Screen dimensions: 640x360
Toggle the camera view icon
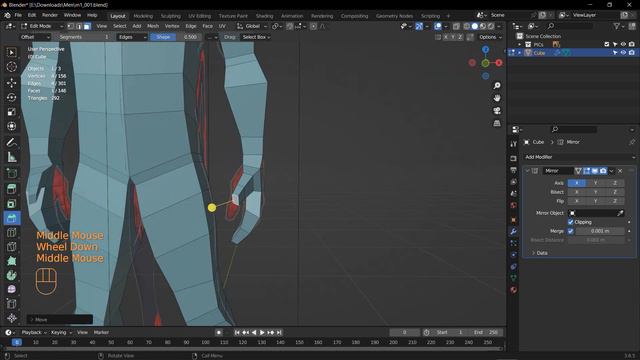497,111
